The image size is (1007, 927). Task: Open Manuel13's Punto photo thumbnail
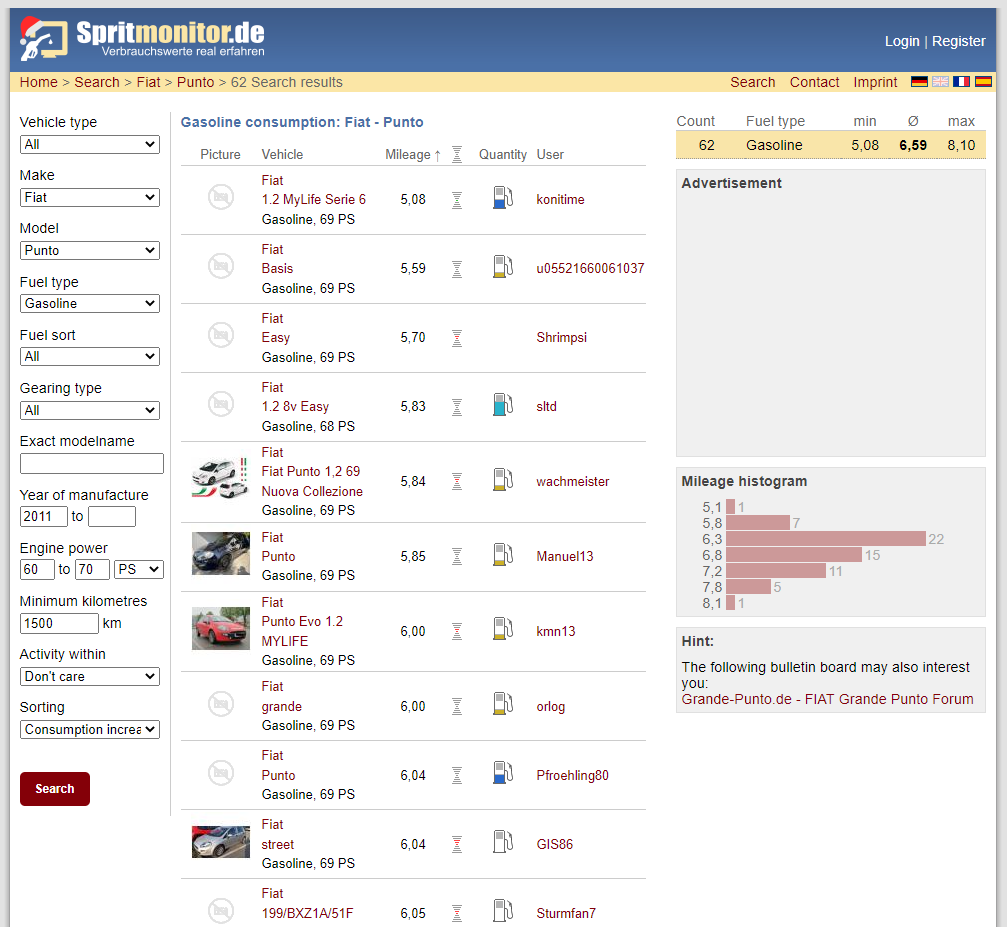tap(220, 553)
